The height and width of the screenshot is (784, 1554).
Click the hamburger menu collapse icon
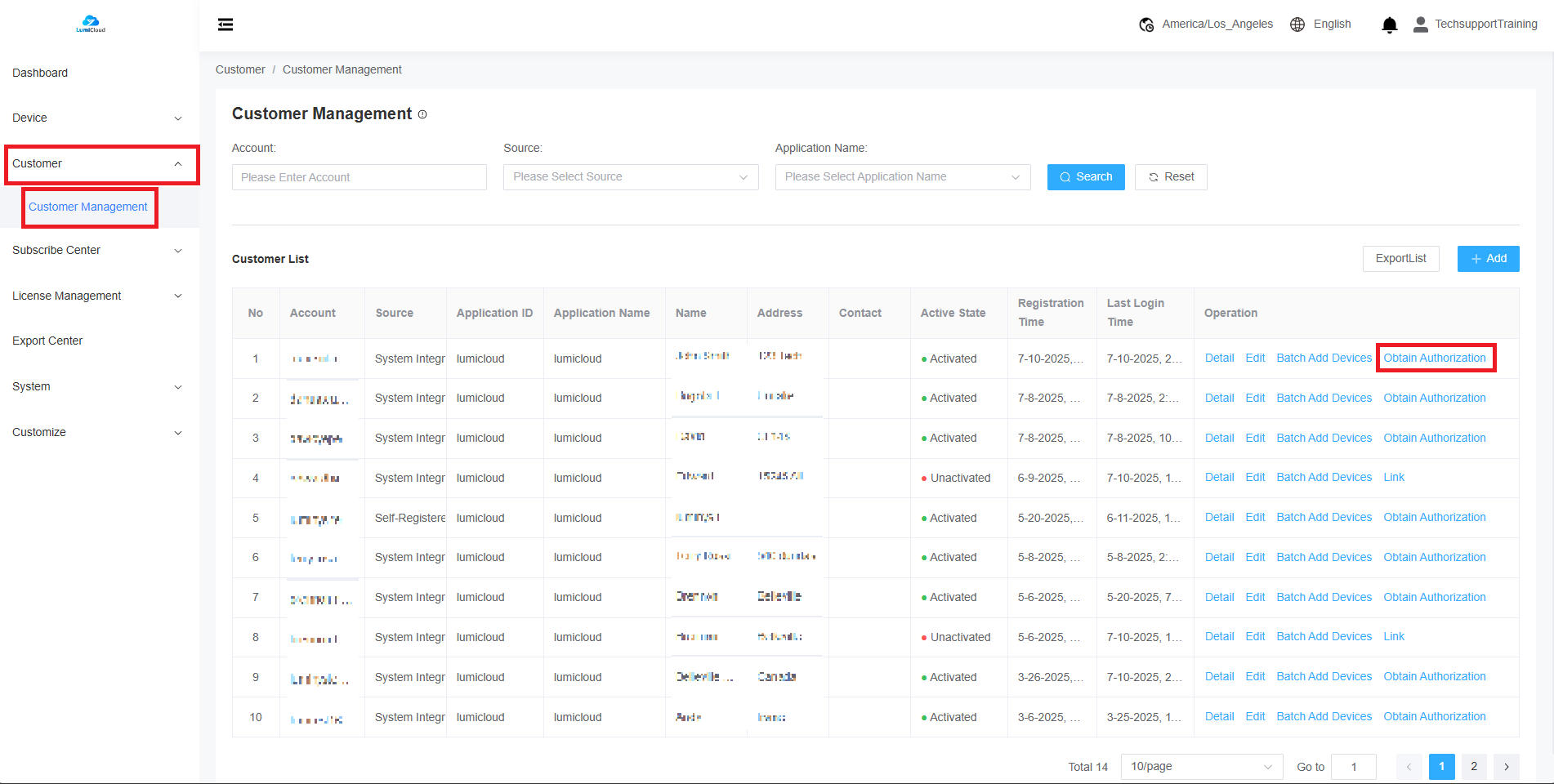226,24
